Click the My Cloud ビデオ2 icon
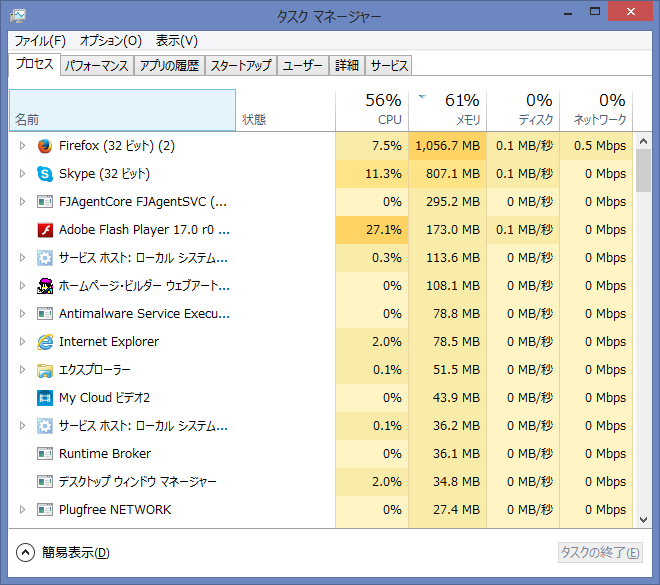Image resolution: width=660 pixels, height=585 pixels. pos(45,398)
